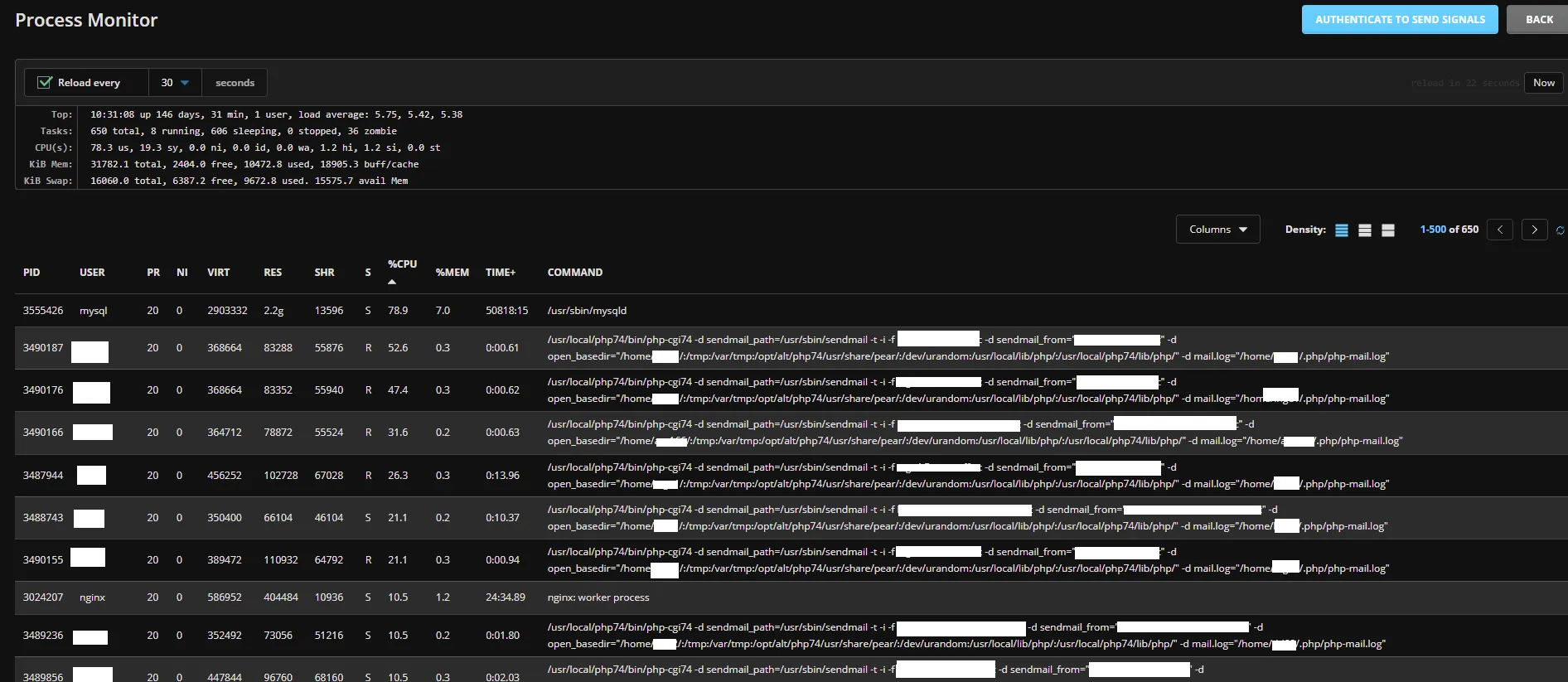Click the load average summary line

pos(277,114)
